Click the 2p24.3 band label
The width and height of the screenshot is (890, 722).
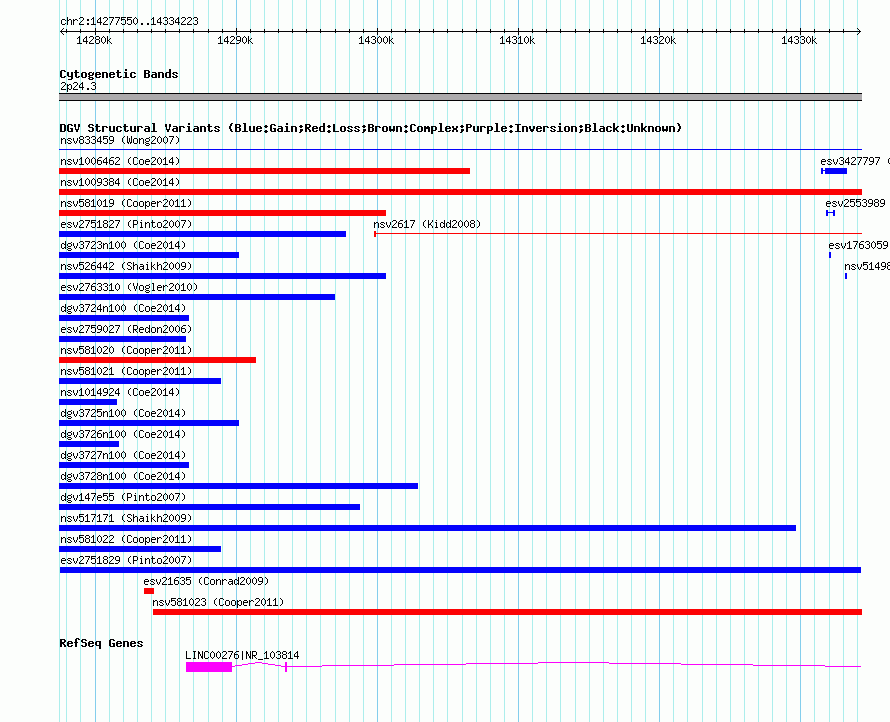[78, 87]
